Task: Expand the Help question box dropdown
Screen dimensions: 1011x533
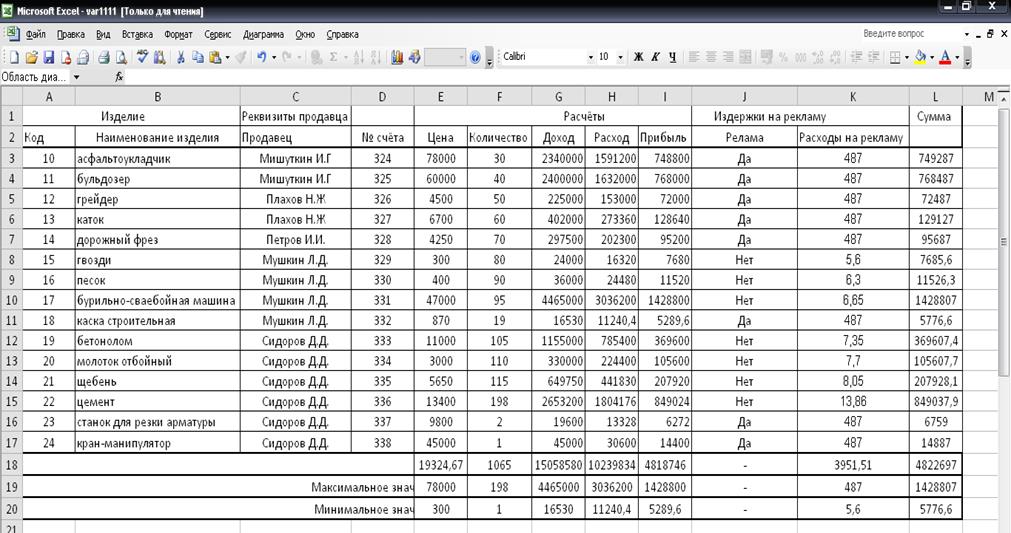Action: [967, 34]
